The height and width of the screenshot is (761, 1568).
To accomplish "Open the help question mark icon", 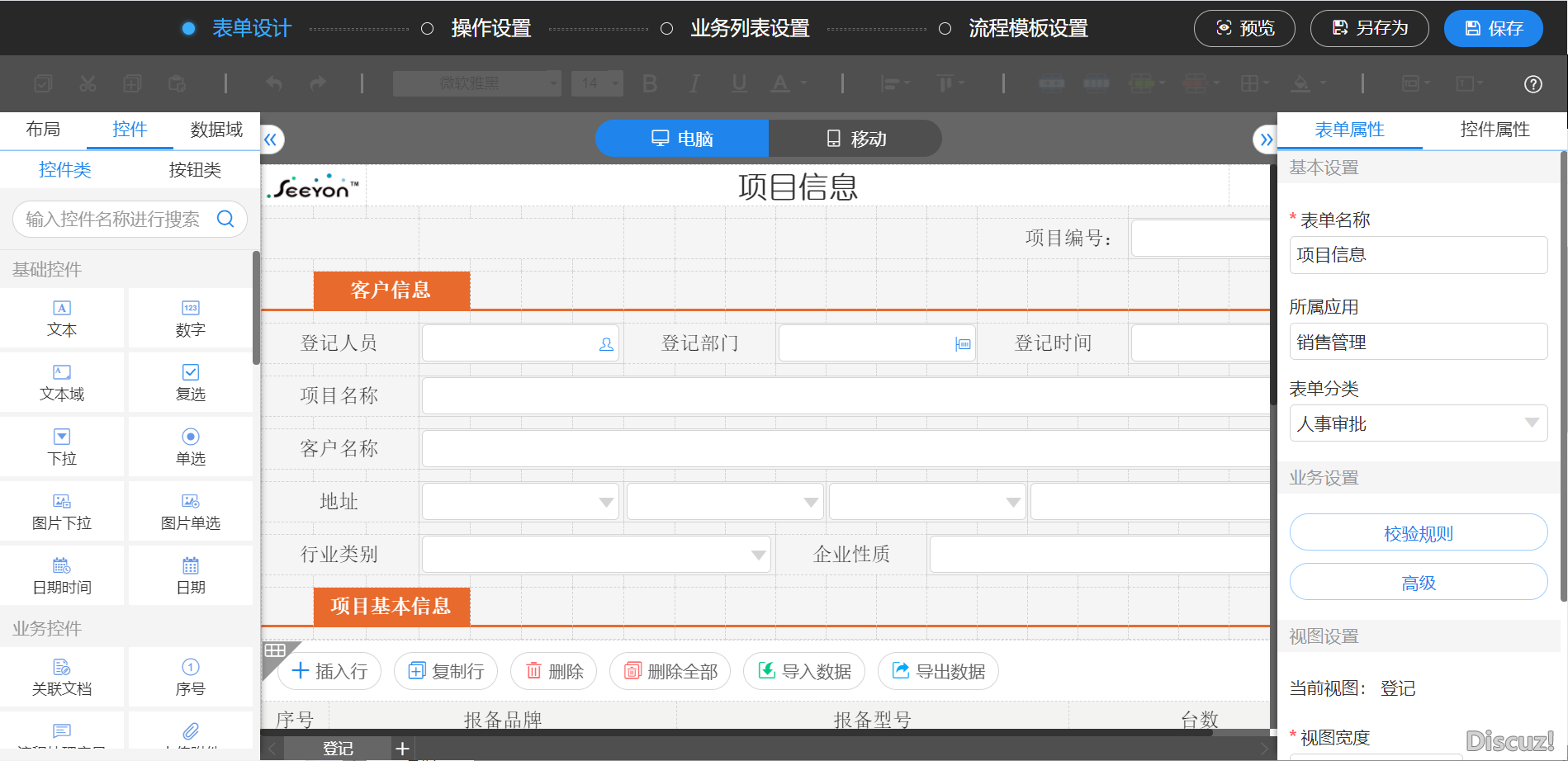I will tap(1532, 84).
